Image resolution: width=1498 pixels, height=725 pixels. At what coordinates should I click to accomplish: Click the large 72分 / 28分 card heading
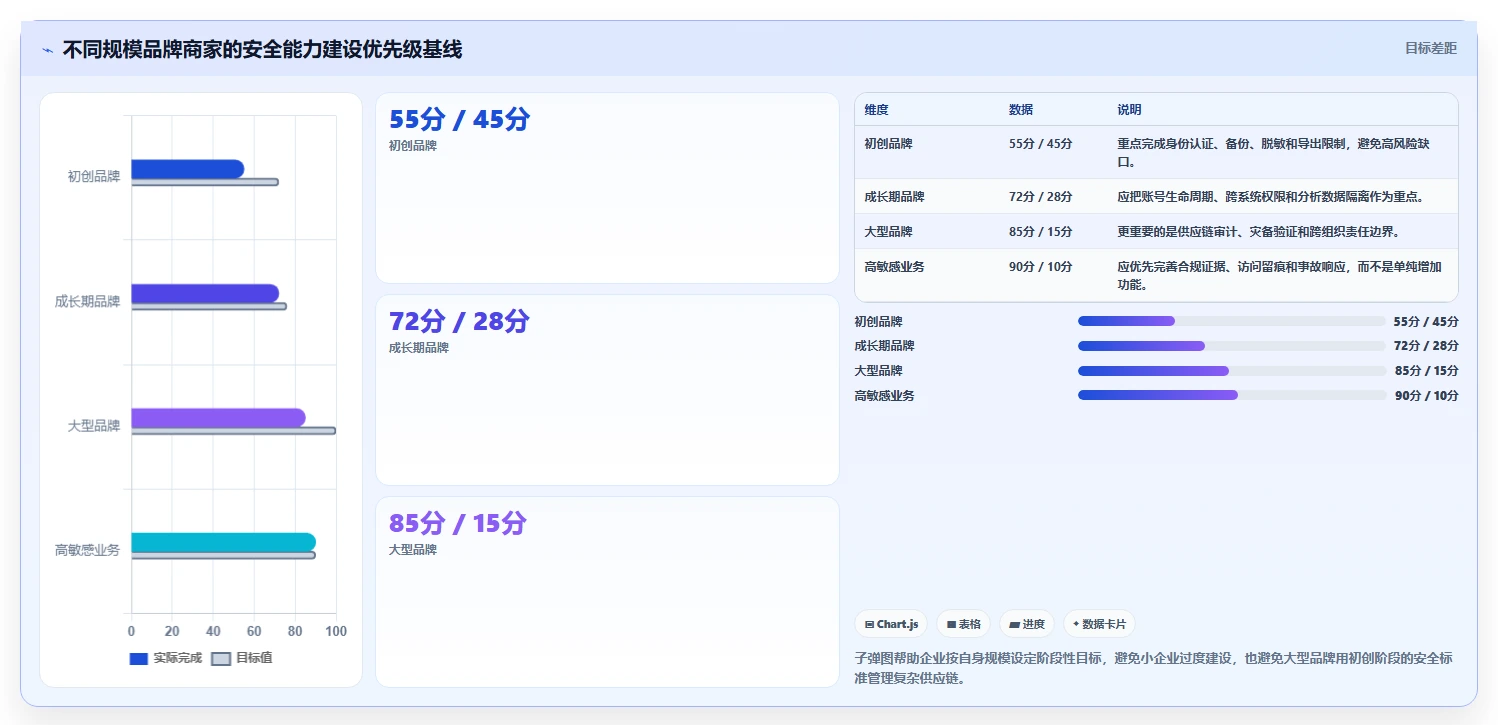(x=460, y=322)
